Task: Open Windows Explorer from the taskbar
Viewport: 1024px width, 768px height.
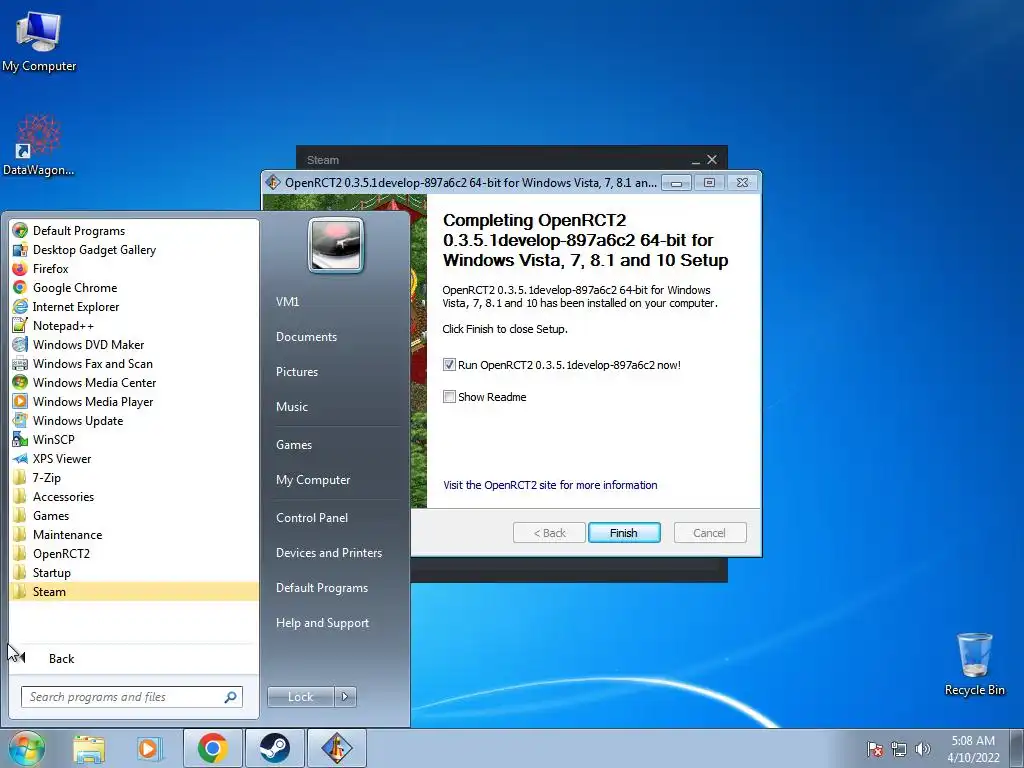Action: coord(89,748)
